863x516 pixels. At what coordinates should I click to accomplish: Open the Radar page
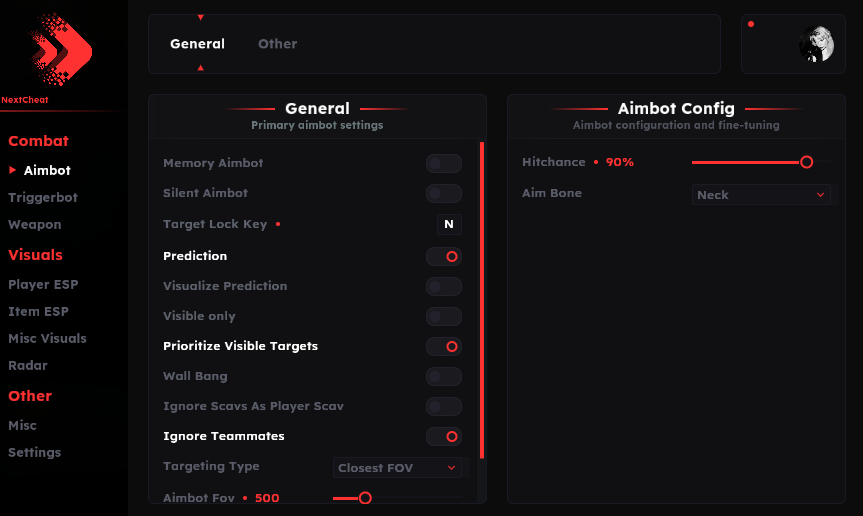coord(28,366)
